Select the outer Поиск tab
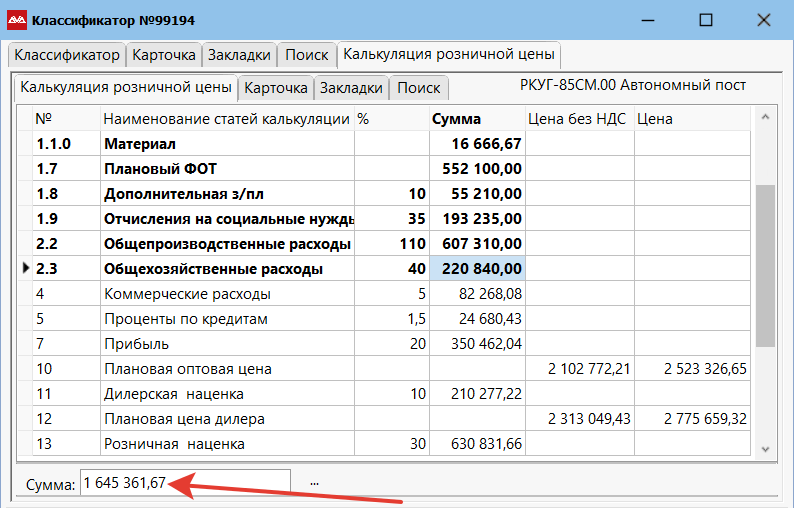Screen dimensions: 794x508 [306, 55]
